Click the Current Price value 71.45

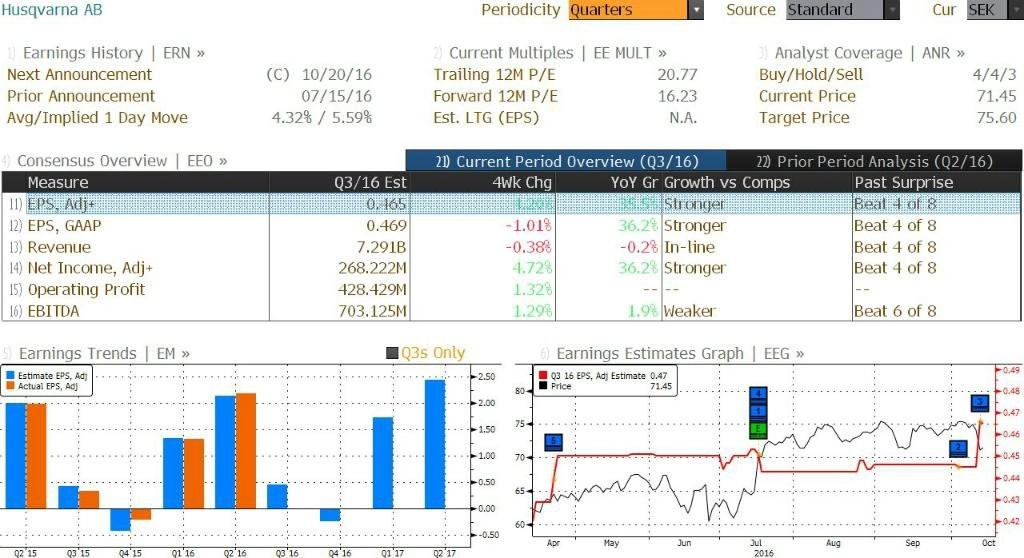tap(997, 96)
